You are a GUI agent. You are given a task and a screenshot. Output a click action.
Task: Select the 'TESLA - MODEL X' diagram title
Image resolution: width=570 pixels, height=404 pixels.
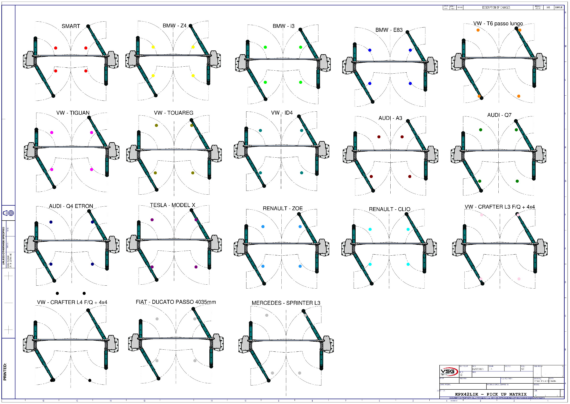pyautogui.click(x=173, y=205)
